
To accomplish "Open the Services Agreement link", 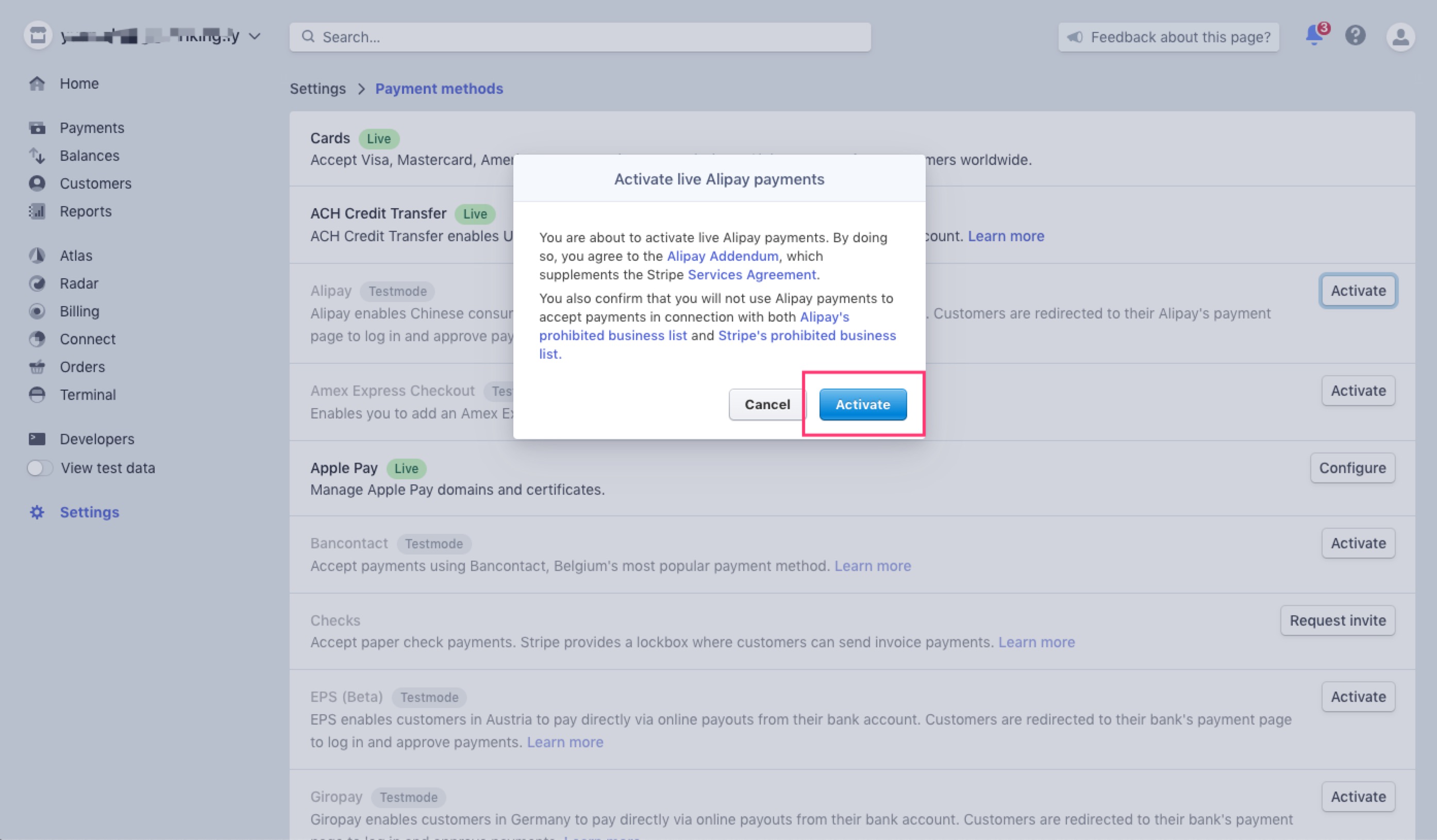I will tap(751, 274).
